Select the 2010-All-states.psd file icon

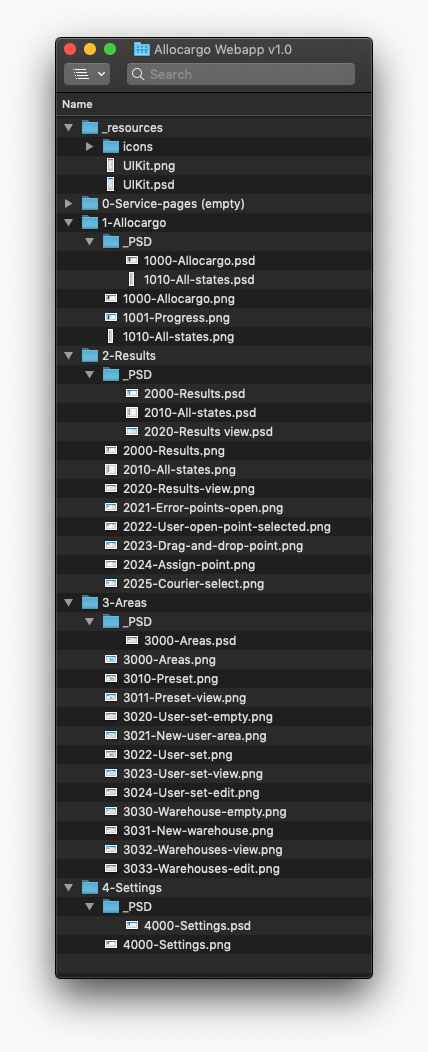132,413
